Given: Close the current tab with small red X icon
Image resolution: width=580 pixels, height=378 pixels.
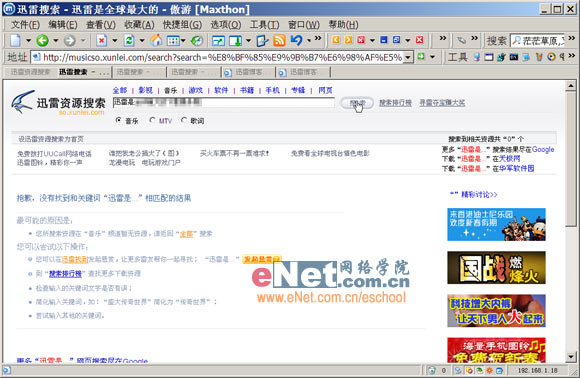Looking at the screenshot, I should point(361,40).
